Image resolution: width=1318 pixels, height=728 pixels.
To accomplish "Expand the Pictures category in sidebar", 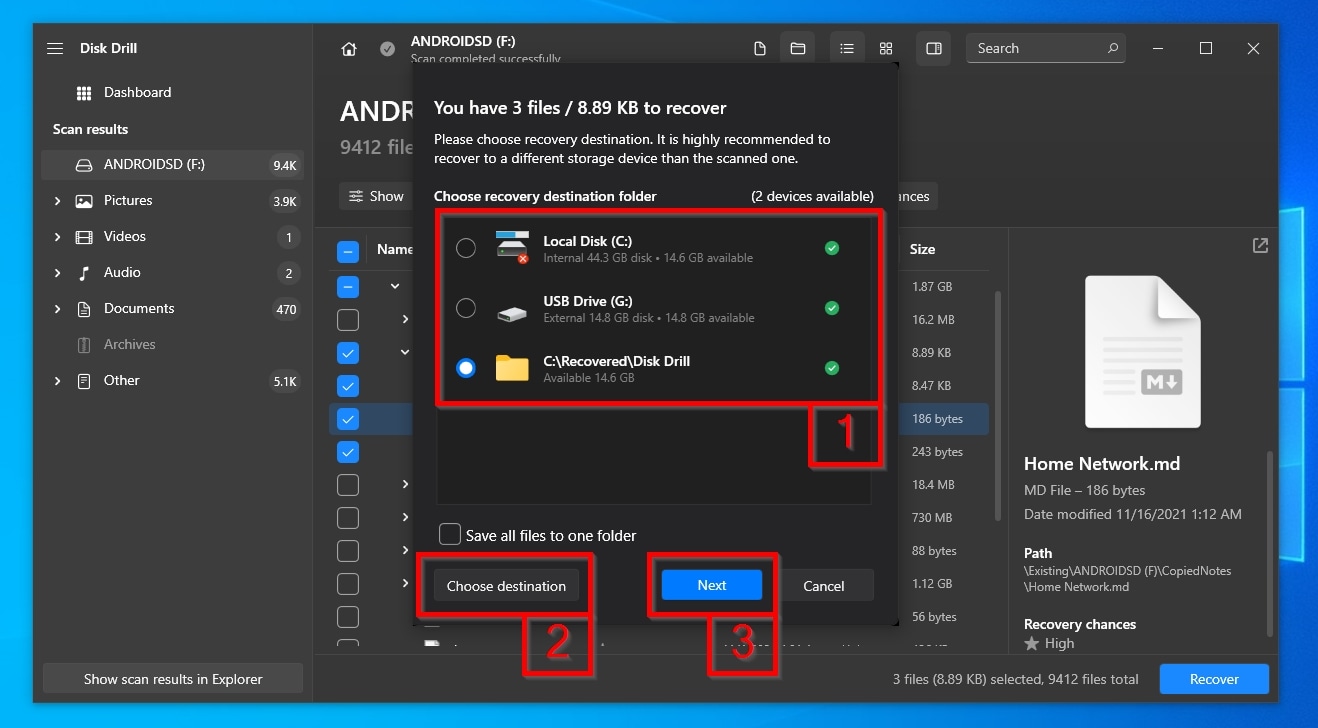I will [x=57, y=201].
